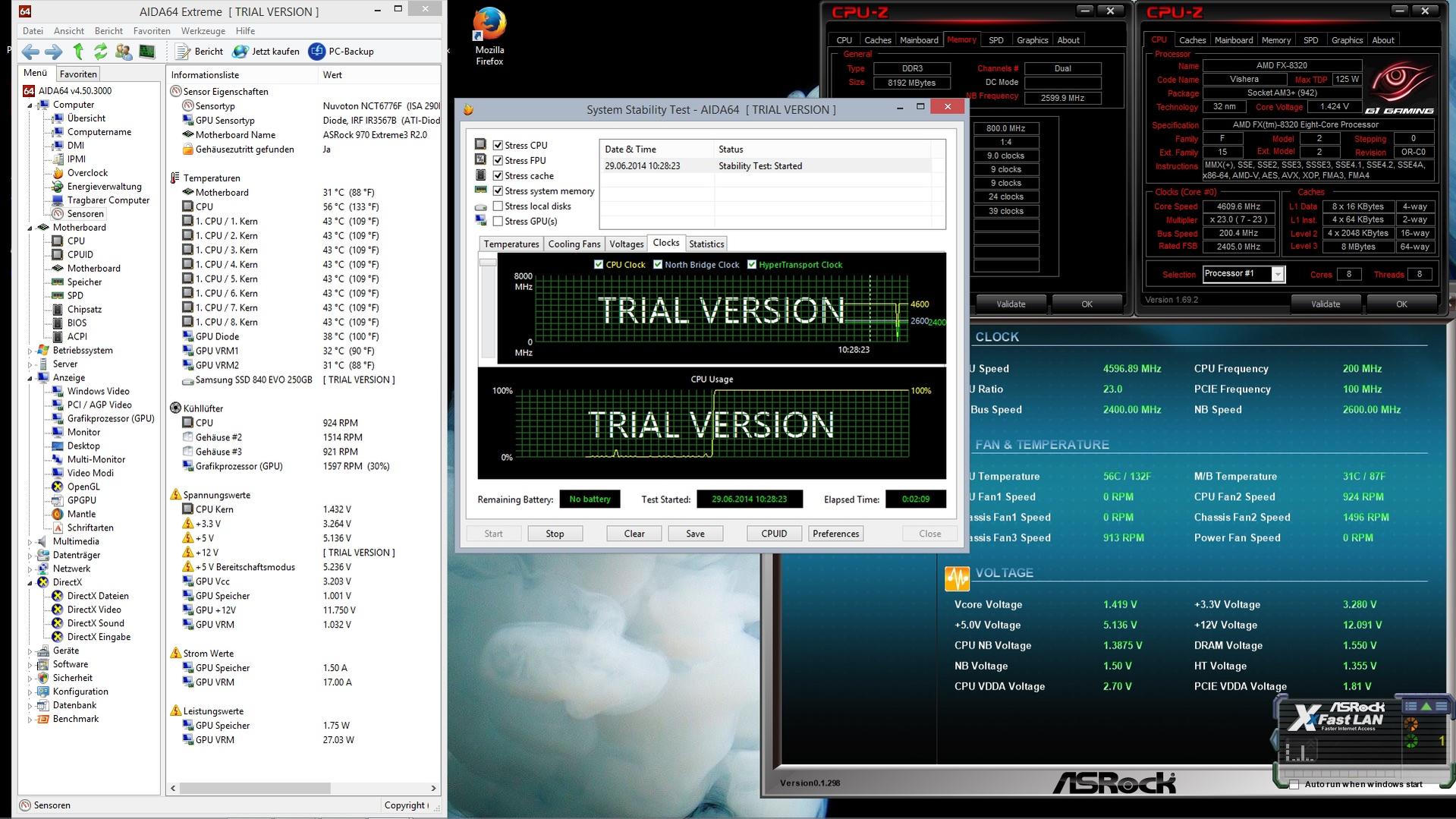Image resolution: width=1456 pixels, height=819 pixels.
Task: Refresh the AIDA64 sensor view
Action: click(100, 52)
